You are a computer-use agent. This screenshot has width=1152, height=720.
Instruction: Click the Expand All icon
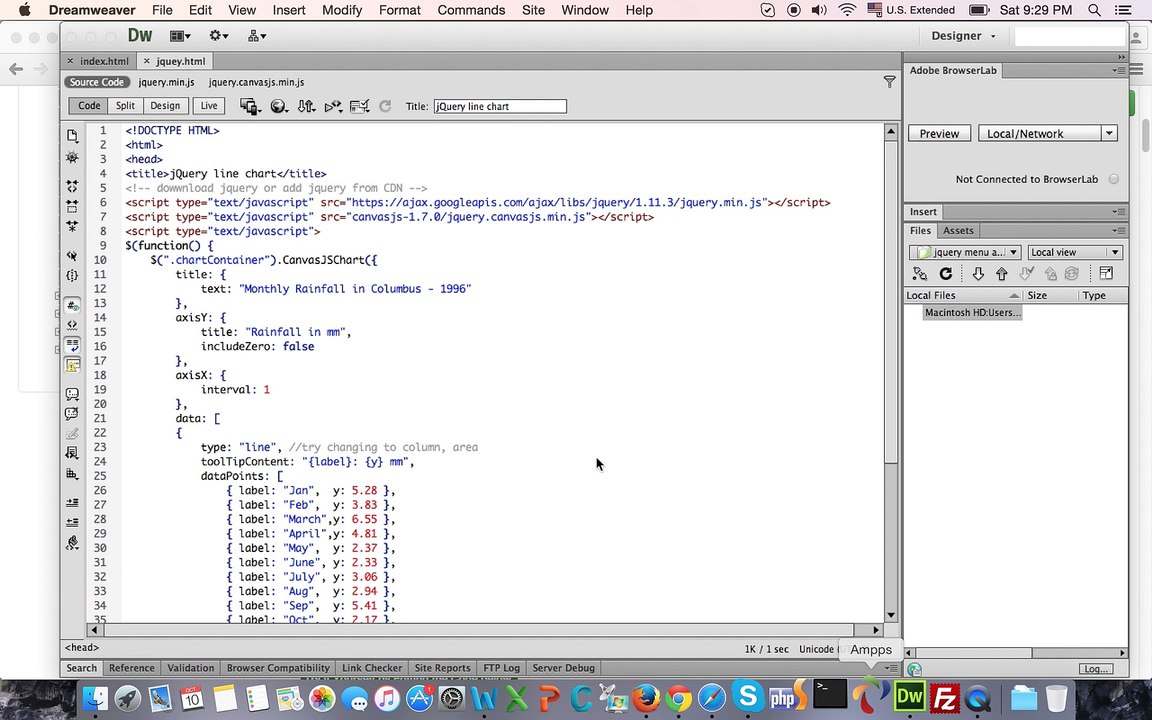tap(72, 226)
